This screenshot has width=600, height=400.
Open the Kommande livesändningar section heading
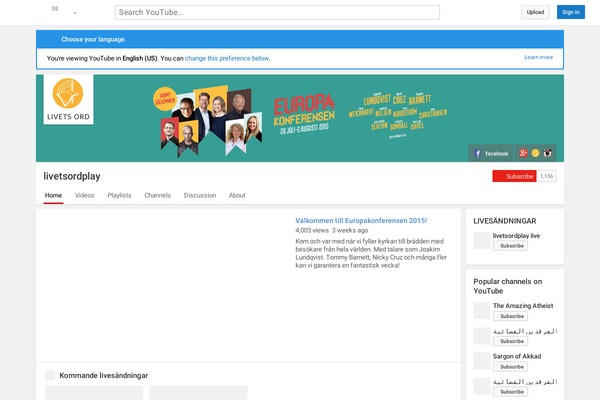click(104, 376)
